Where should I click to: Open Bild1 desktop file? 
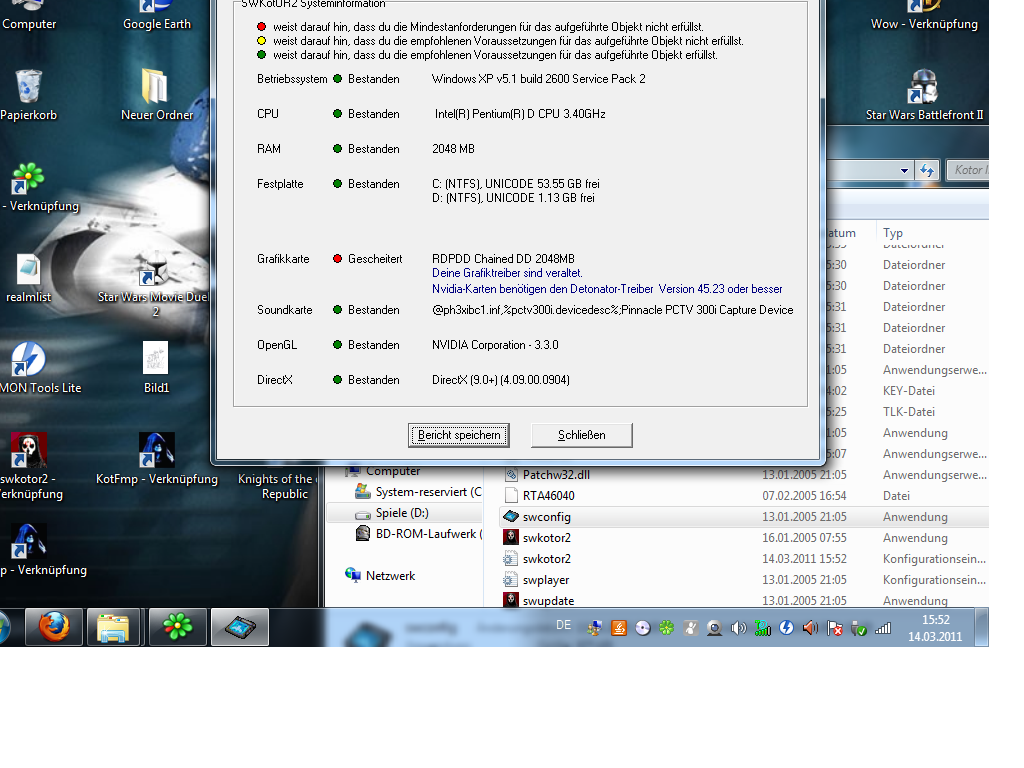coord(156,368)
